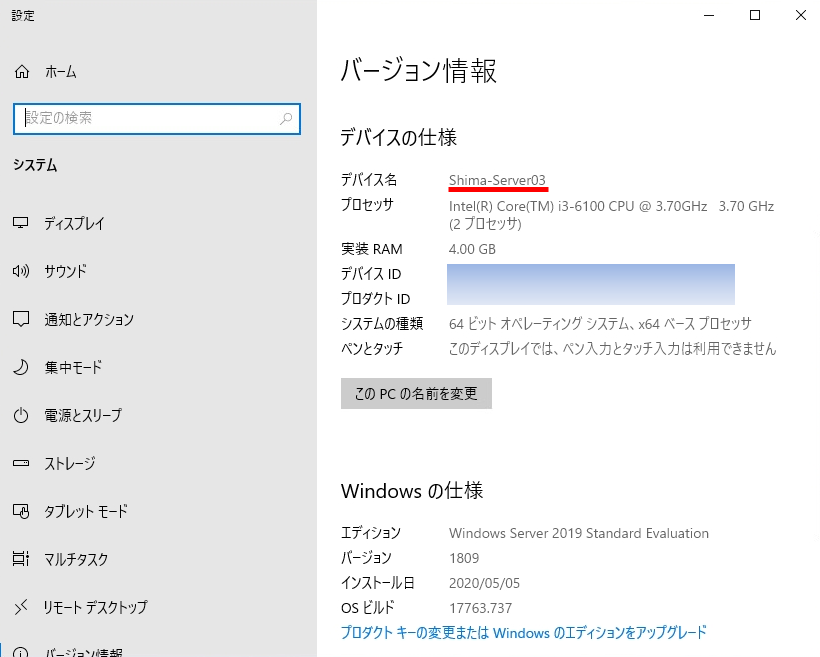Click device name Shima-Server03
This screenshot has width=820, height=657.
(497, 180)
